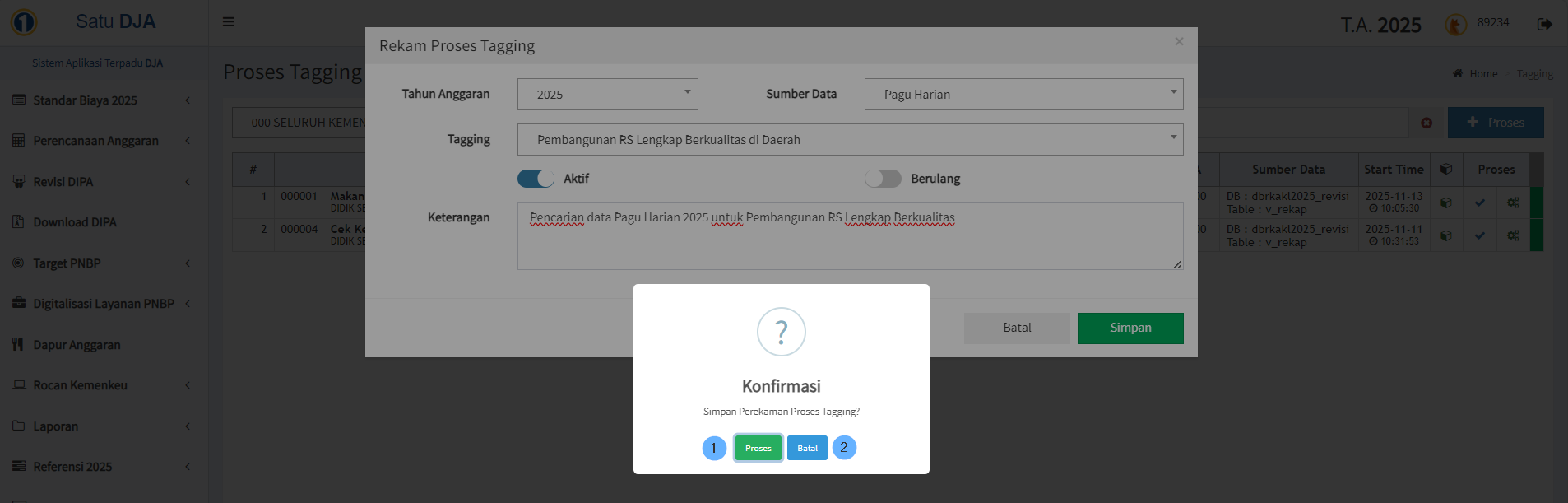1568x503 pixels.
Task: Open the Revisi DIPA sidebar menu
Action: pos(63,182)
